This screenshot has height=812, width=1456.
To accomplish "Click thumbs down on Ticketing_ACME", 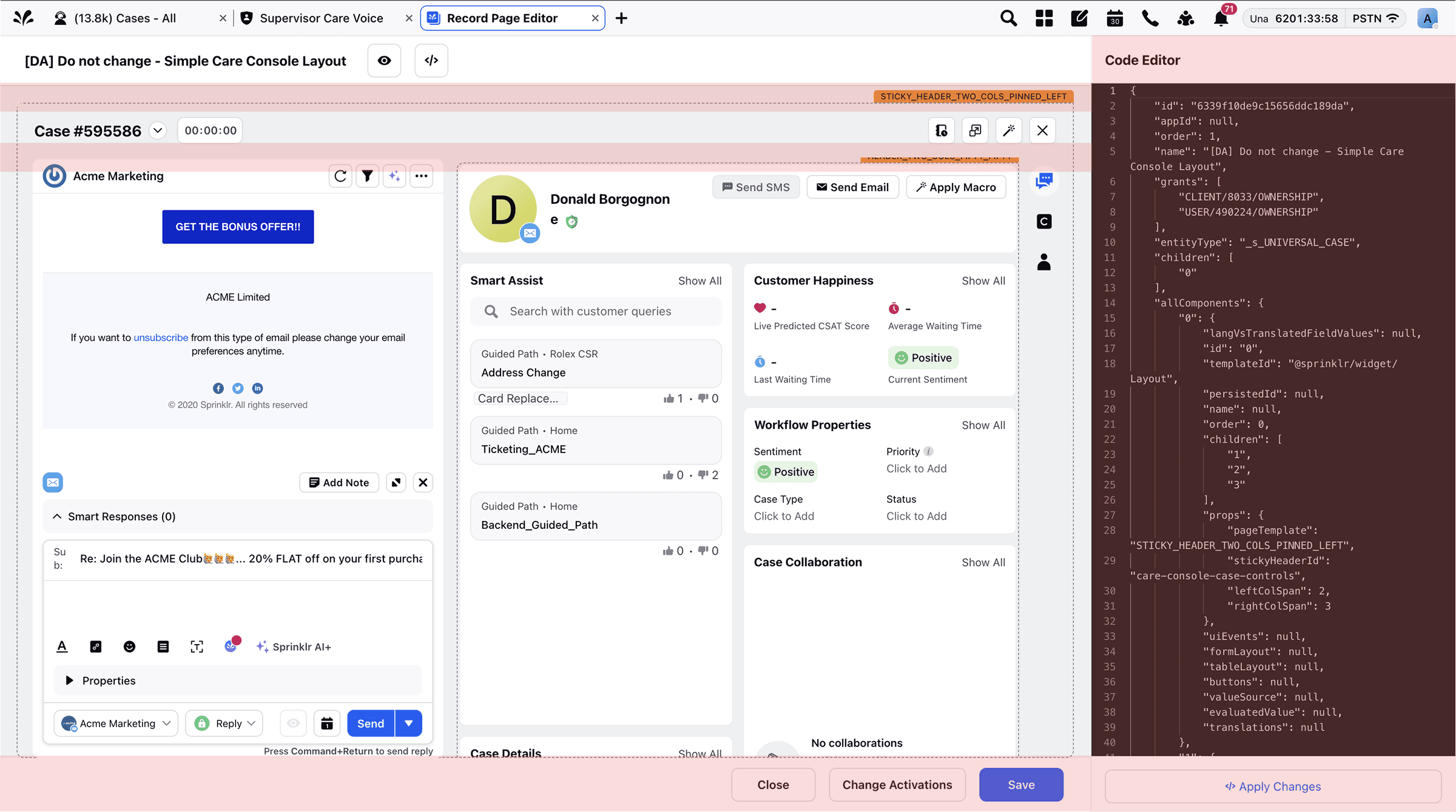I will coord(703,475).
